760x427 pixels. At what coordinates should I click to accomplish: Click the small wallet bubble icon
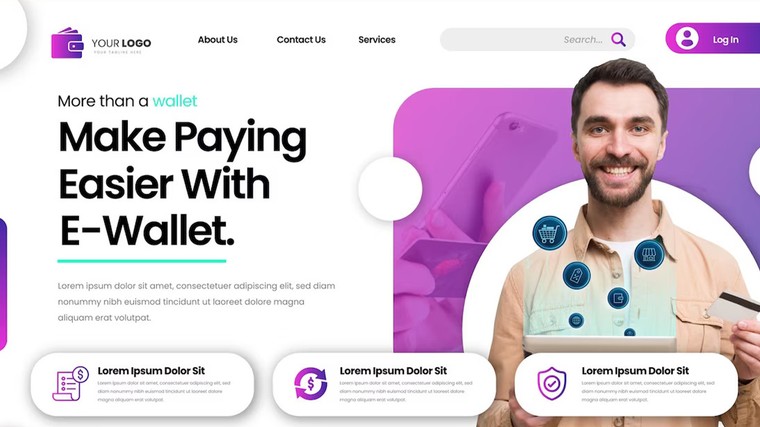(618, 298)
